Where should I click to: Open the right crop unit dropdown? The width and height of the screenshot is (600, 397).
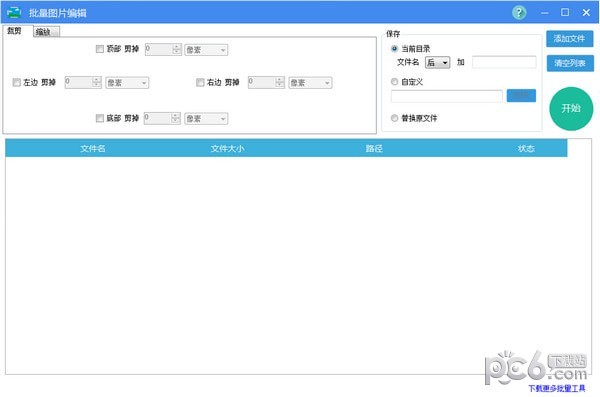coord(310,83)
